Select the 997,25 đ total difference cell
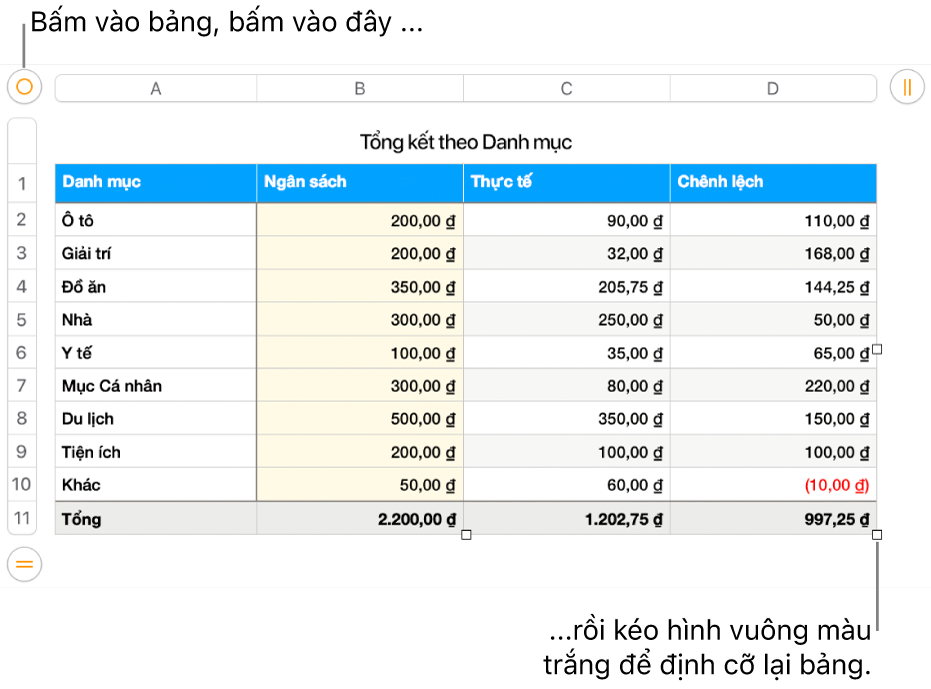This screenshot has height=689, width=931. click(x=773, y=519)
